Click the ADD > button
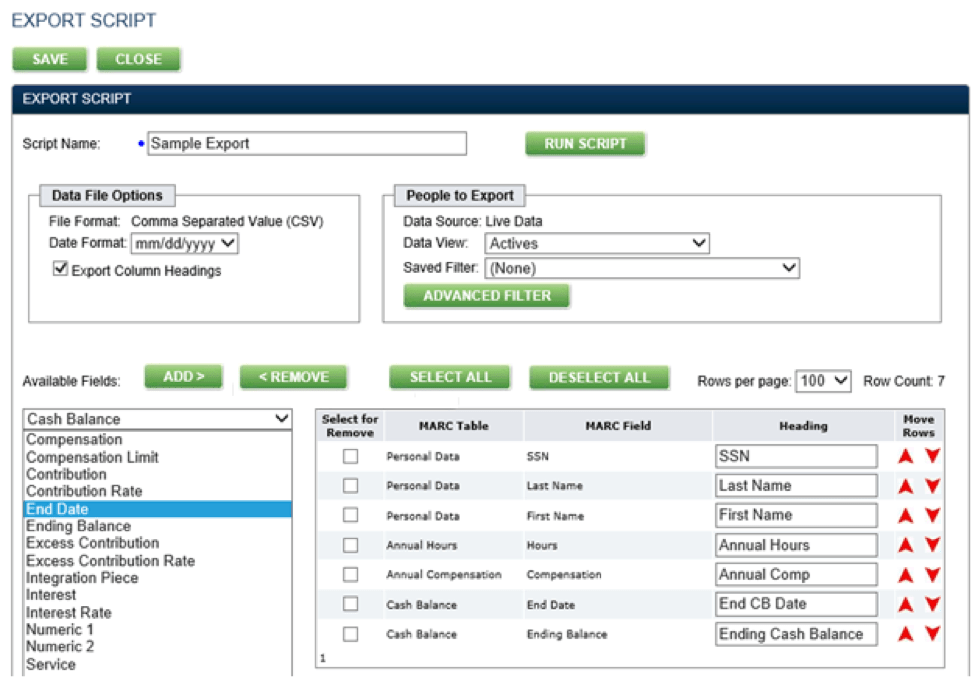This screenshot has height=679, width=974. coord(184,376)
